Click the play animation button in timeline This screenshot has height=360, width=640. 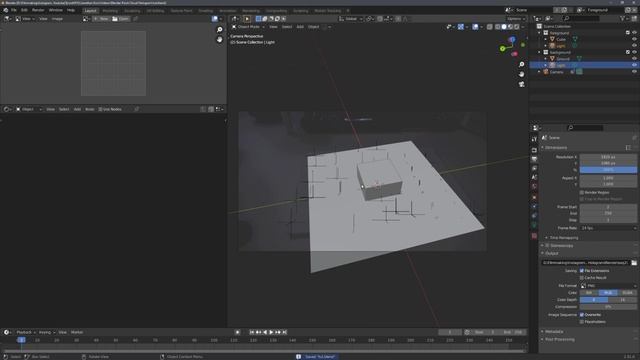[x=271, y=332]
